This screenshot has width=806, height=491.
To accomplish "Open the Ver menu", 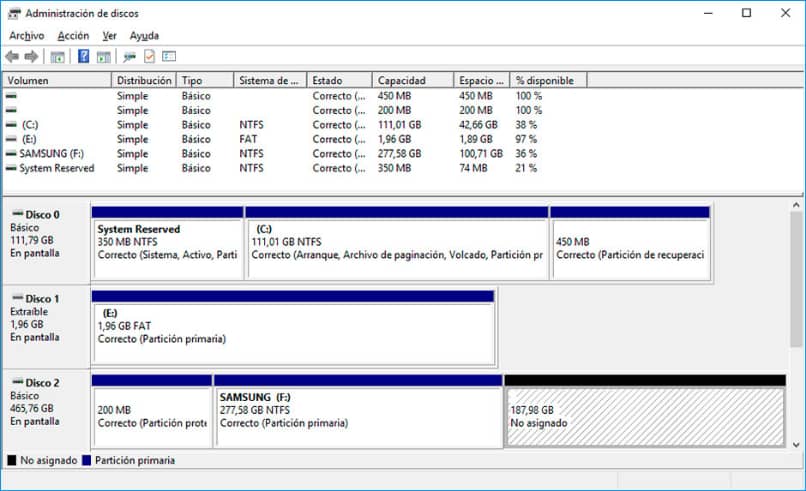I will (x=109, y=35).
